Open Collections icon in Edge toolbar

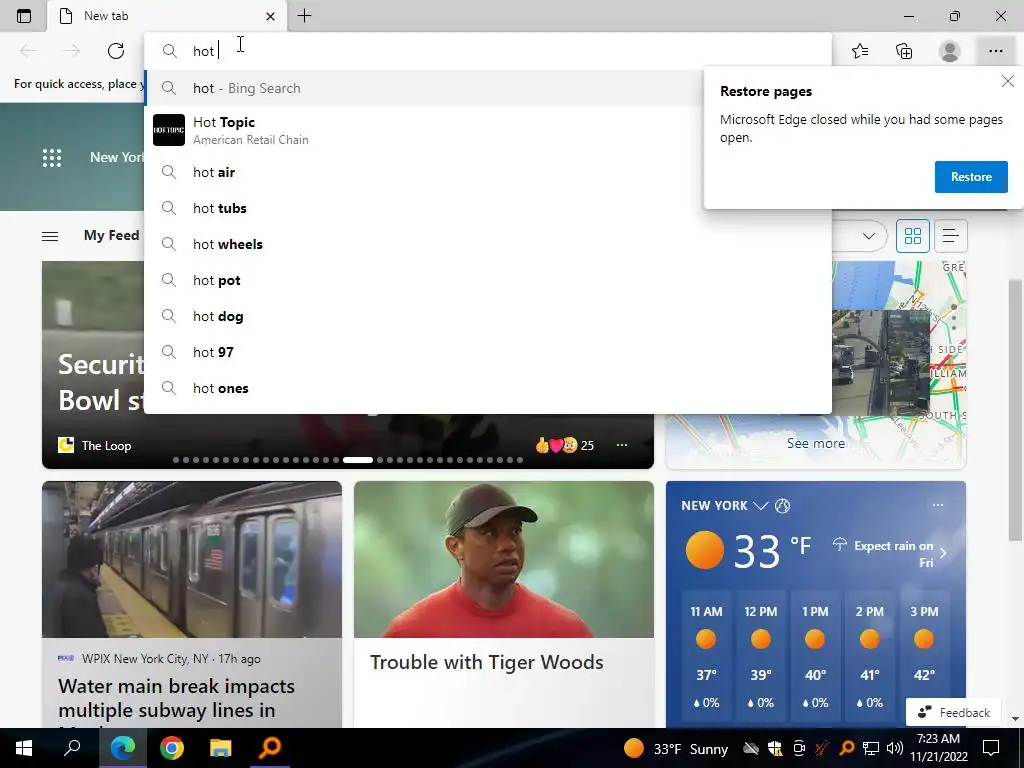[x=904, y=51]
